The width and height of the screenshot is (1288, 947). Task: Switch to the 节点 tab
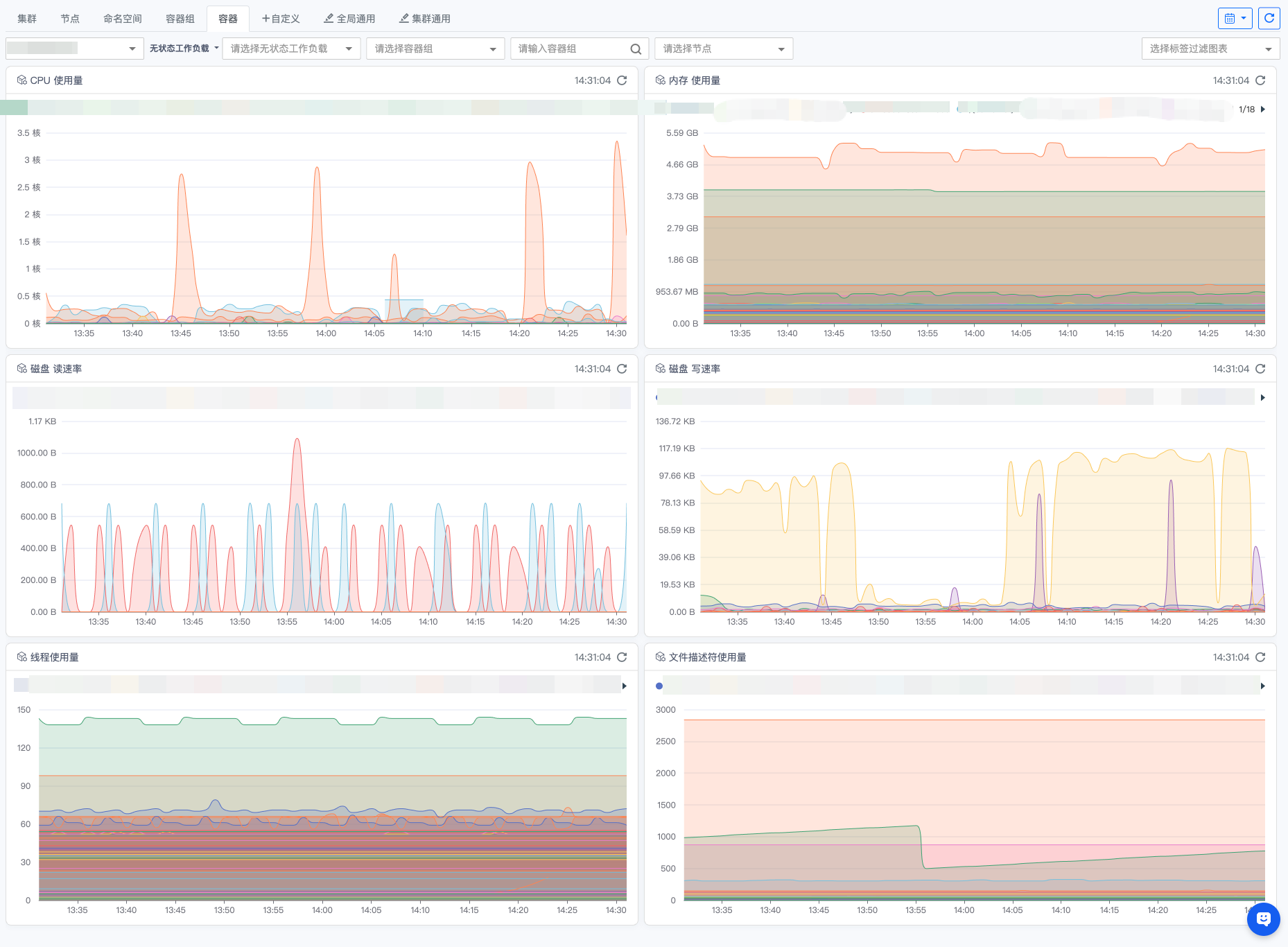tap(69, 19)
